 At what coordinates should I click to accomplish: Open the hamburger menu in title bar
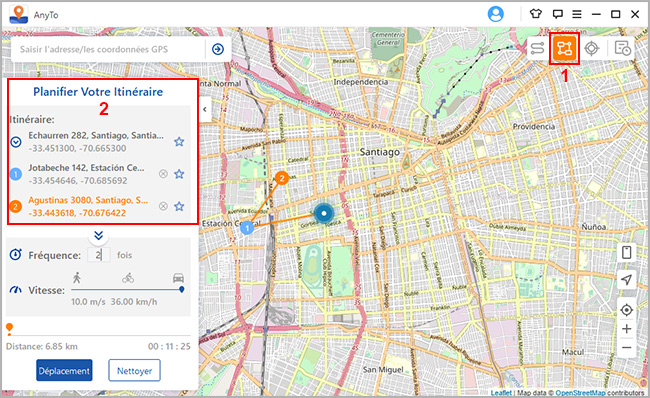coord(577,15)
